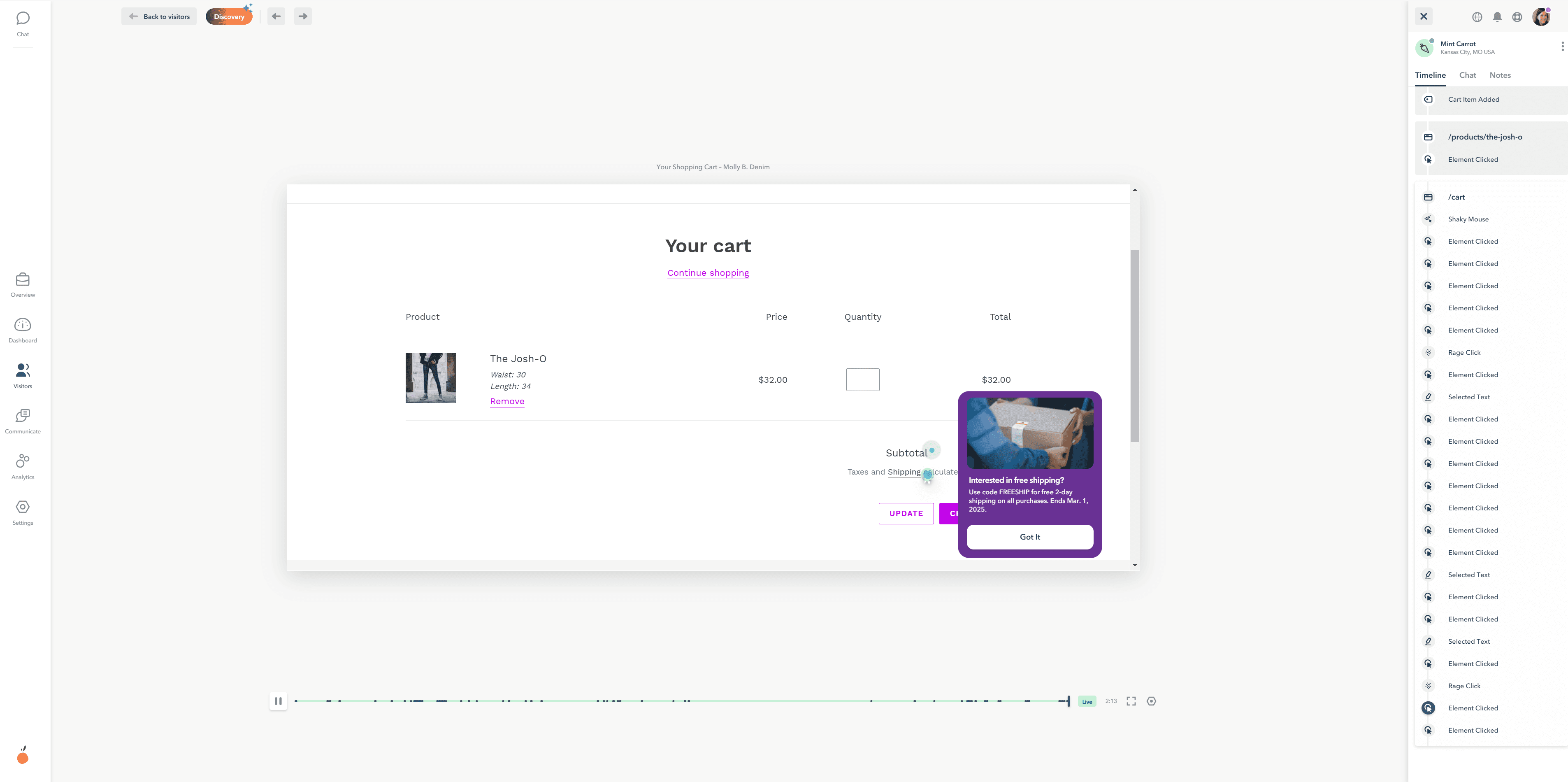Screen dimensions: 1568x782
Task: Click the highlighted Element Clicked icon
Action: point(1428,708)
